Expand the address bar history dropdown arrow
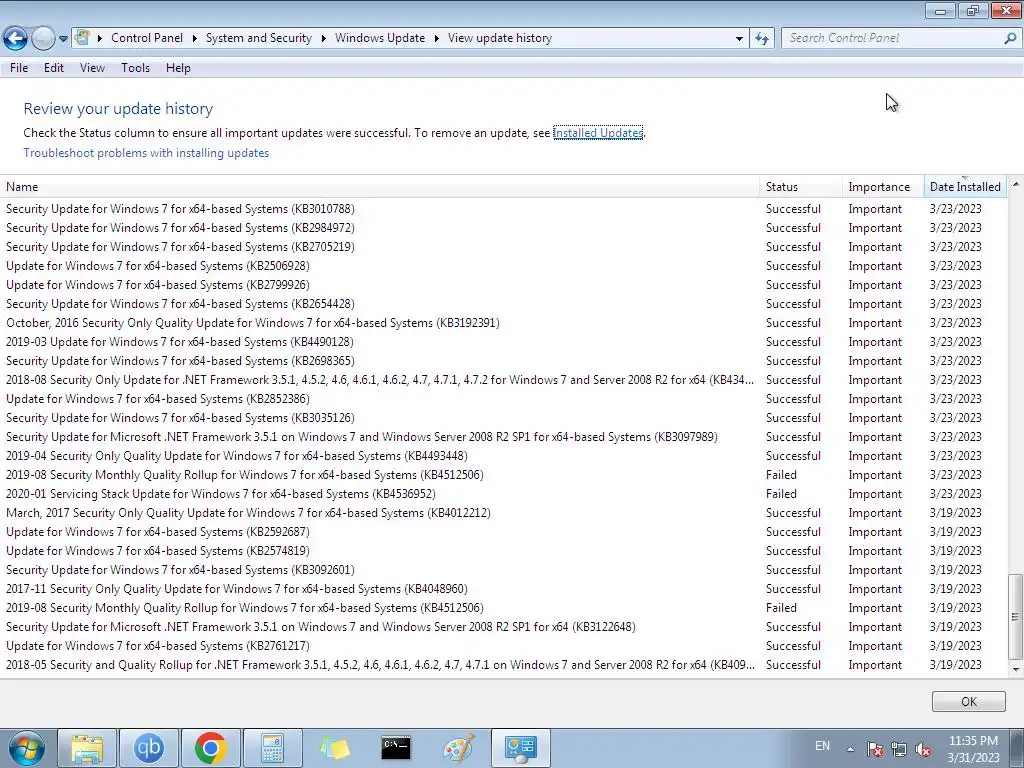1024x768 pixels. (739, 39)
